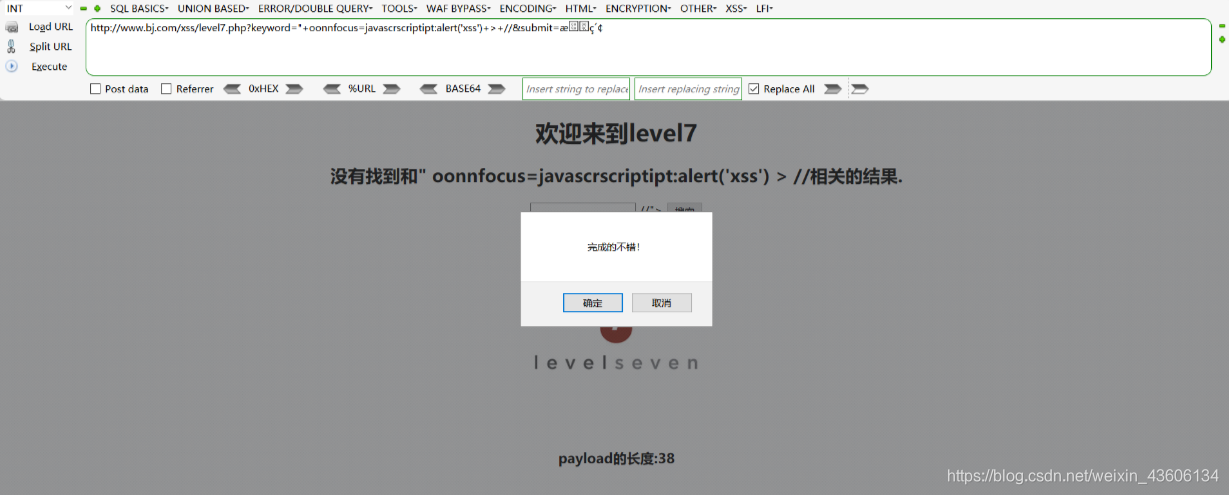Click the 0xHEX label
1229x495 pixels.
pyautogui.click(x=263, y=89)
